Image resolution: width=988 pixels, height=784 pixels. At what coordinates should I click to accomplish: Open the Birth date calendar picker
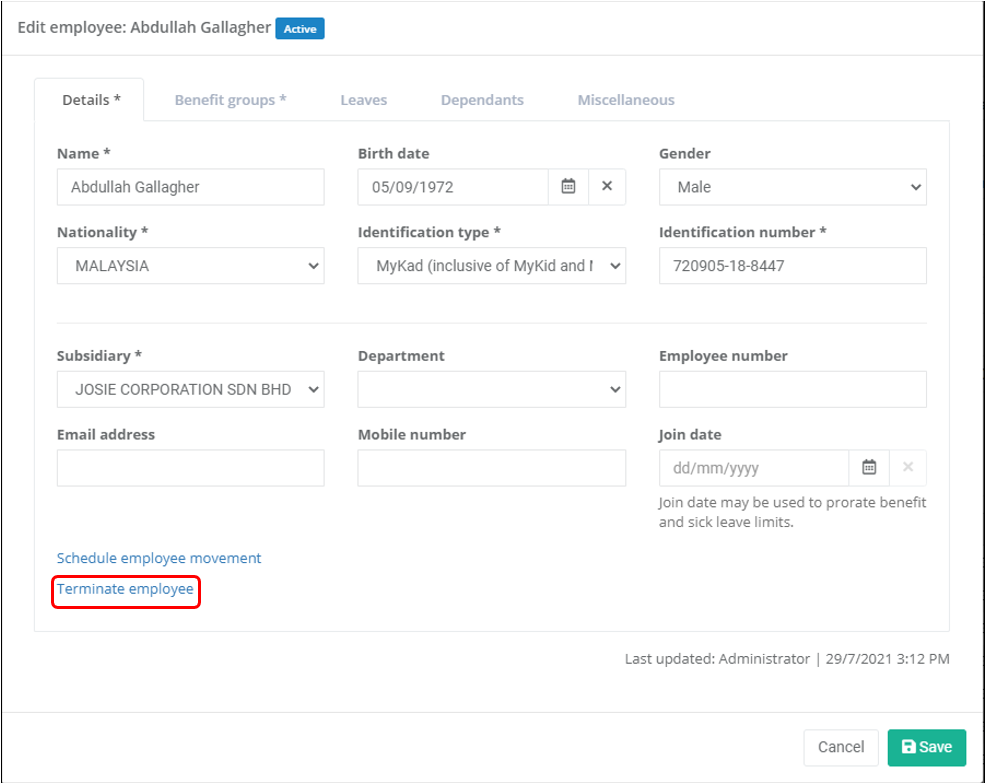coord(568,187)
